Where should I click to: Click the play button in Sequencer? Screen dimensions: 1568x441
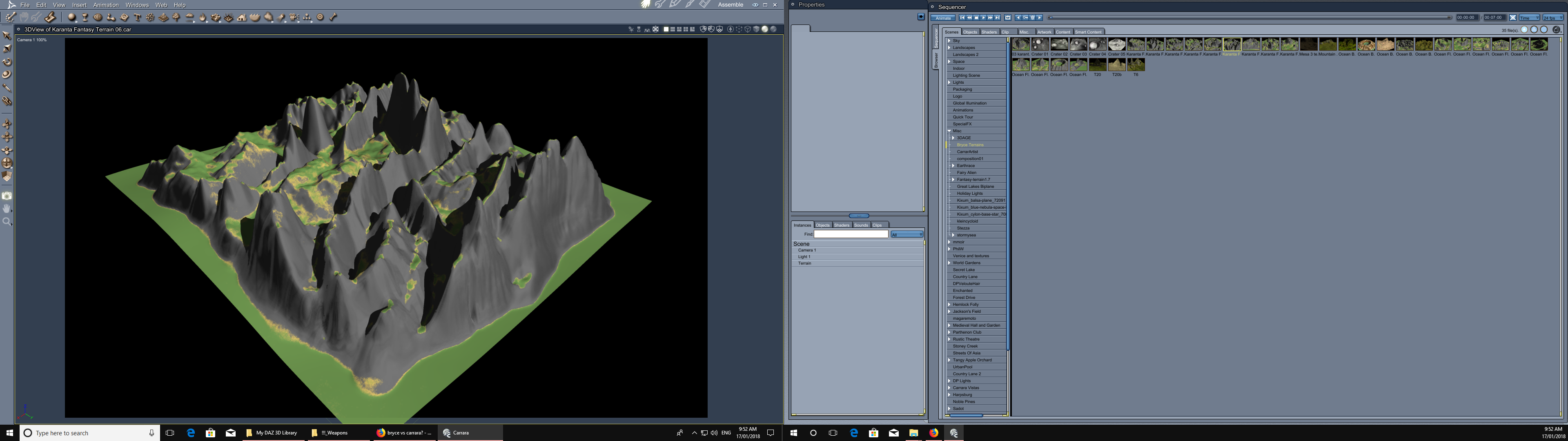[x=984, y=18]
